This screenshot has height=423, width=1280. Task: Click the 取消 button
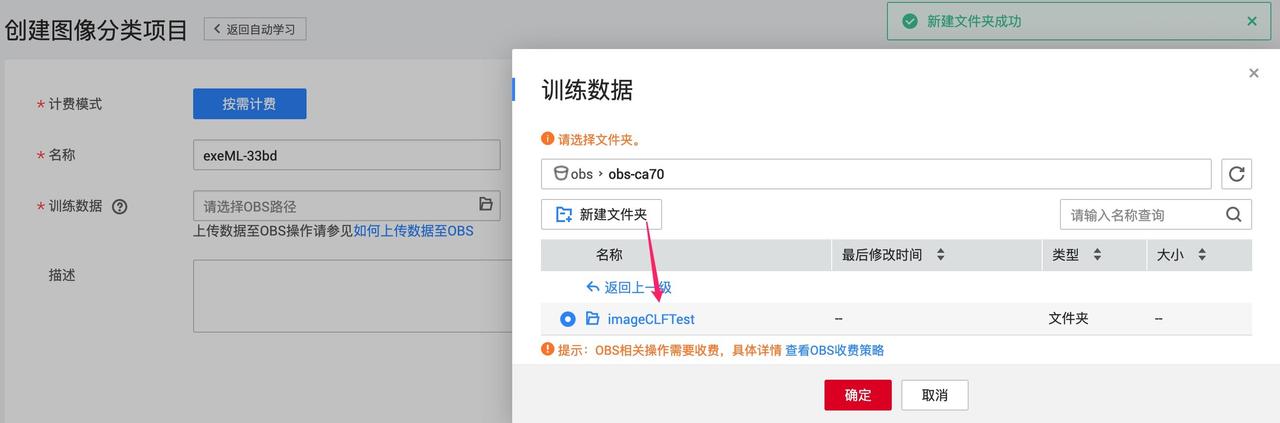(x=934, y=395)
